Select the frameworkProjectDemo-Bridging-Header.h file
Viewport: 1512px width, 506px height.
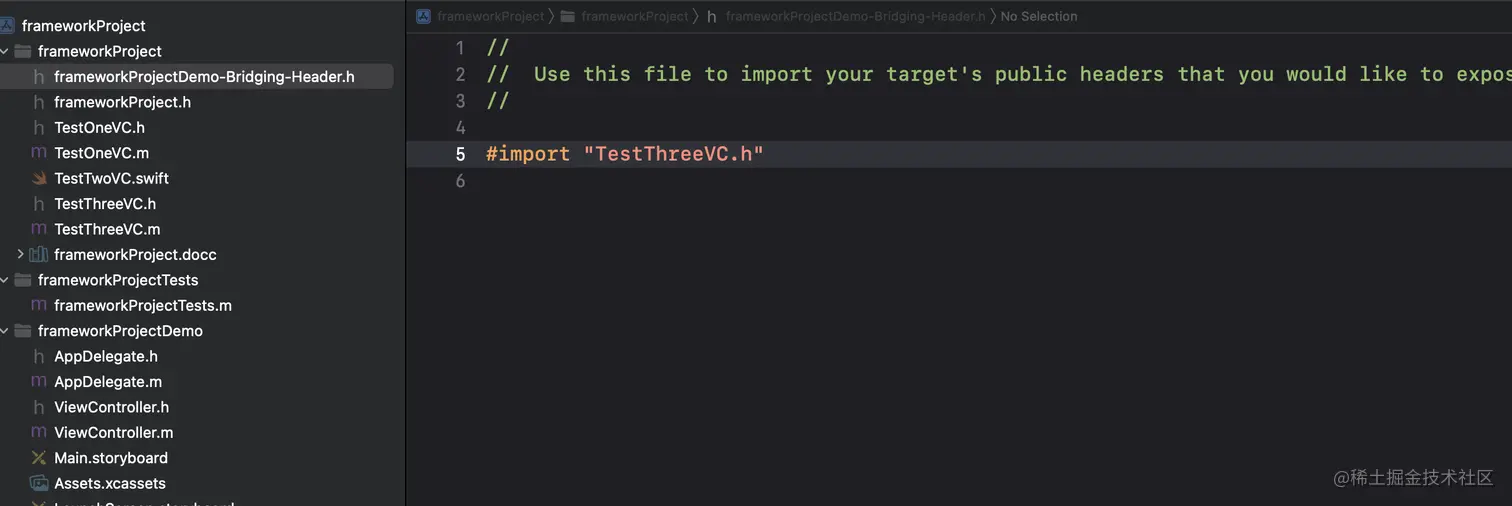click(x=204, y=77)
